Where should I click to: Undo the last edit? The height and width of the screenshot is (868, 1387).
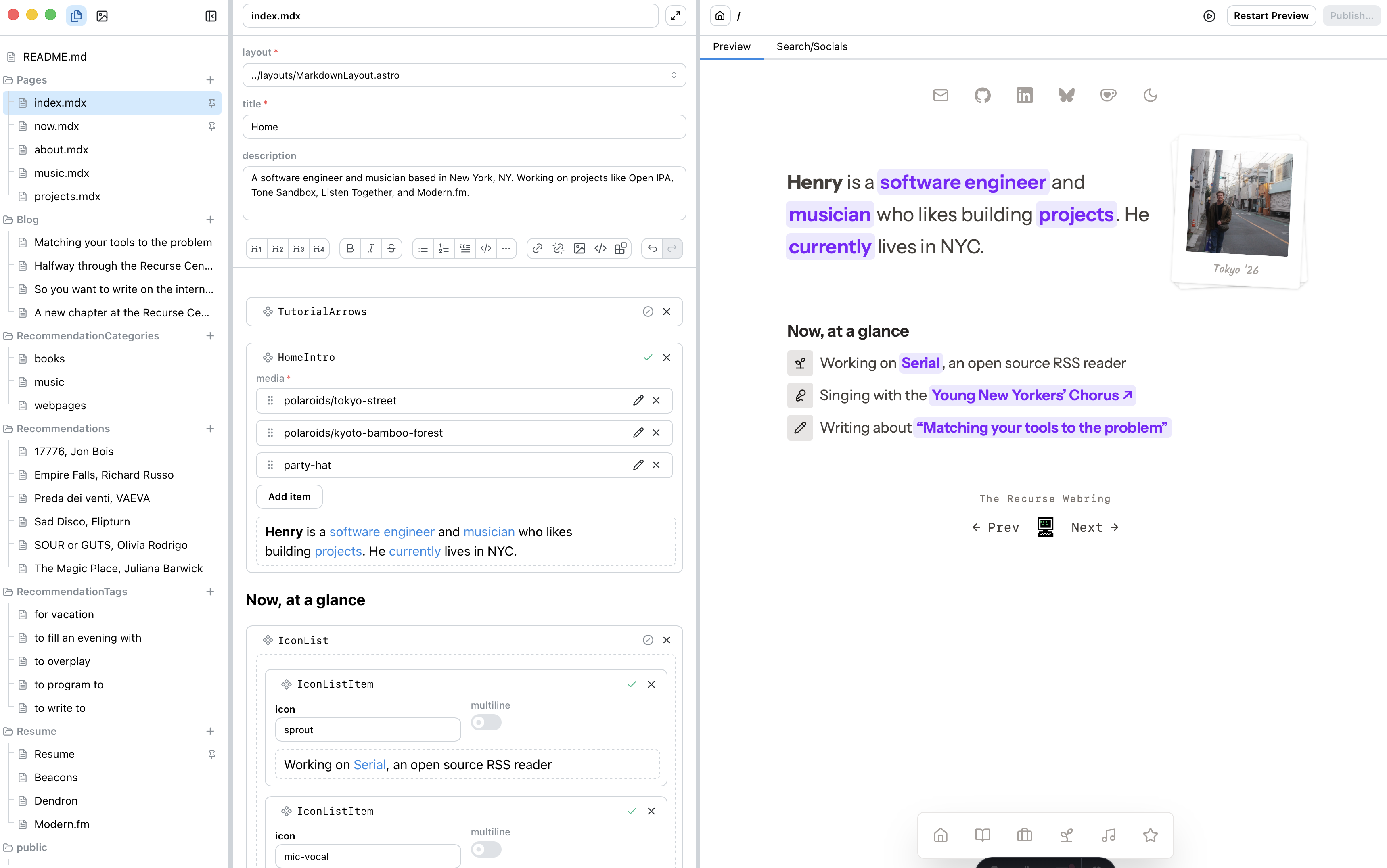pos(652,249)
